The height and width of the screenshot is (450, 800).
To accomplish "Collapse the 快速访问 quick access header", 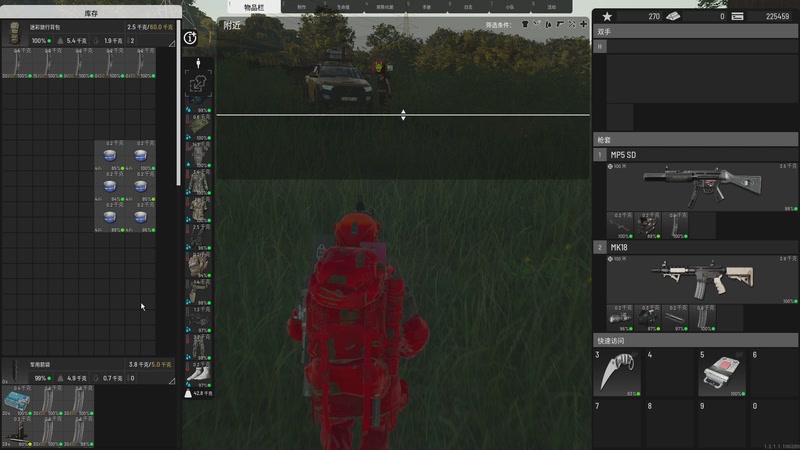I will tap(695, 340).
